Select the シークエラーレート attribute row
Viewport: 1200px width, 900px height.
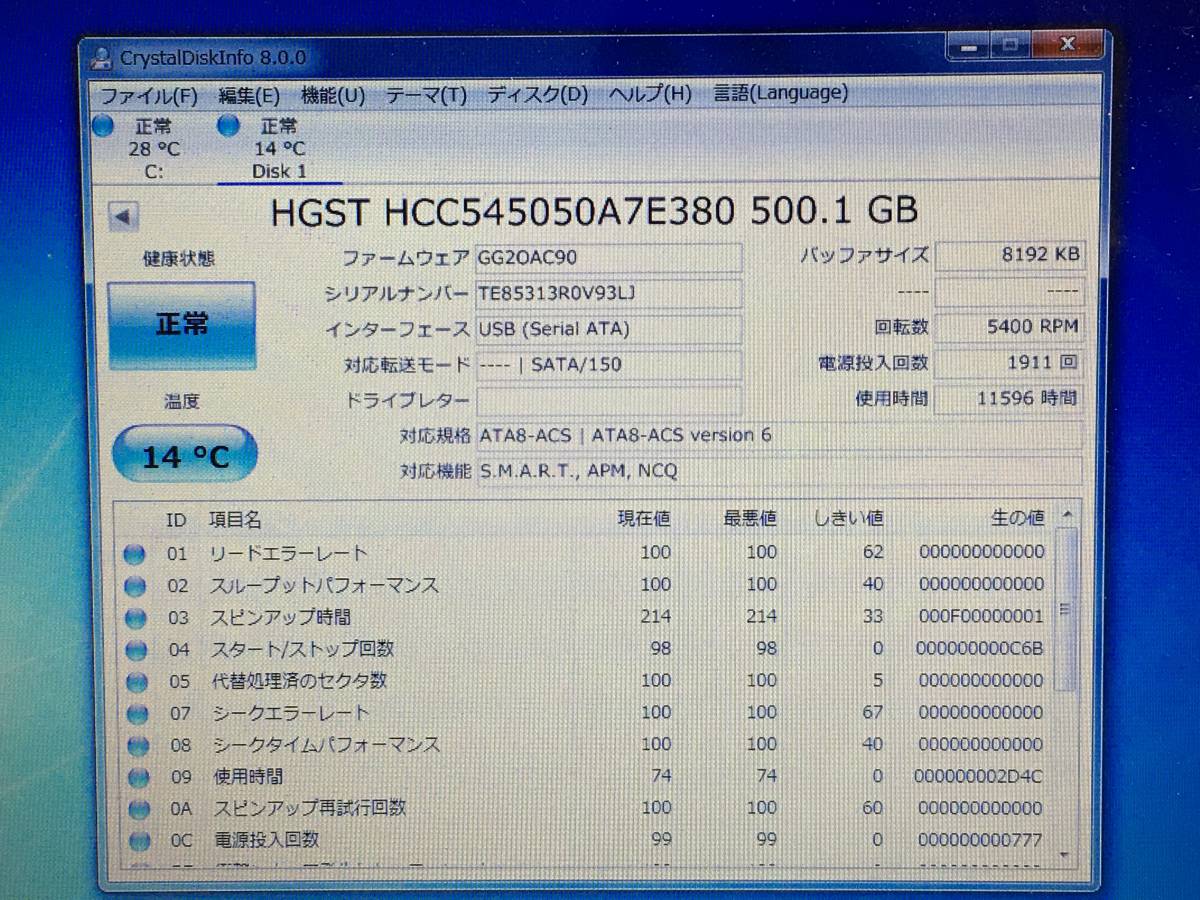[585, 713]
